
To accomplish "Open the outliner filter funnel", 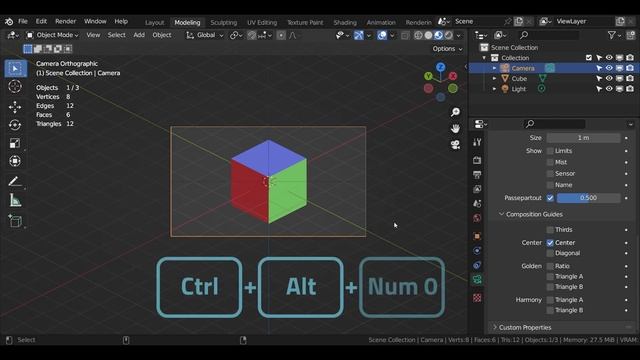I will tap(611, 36).
